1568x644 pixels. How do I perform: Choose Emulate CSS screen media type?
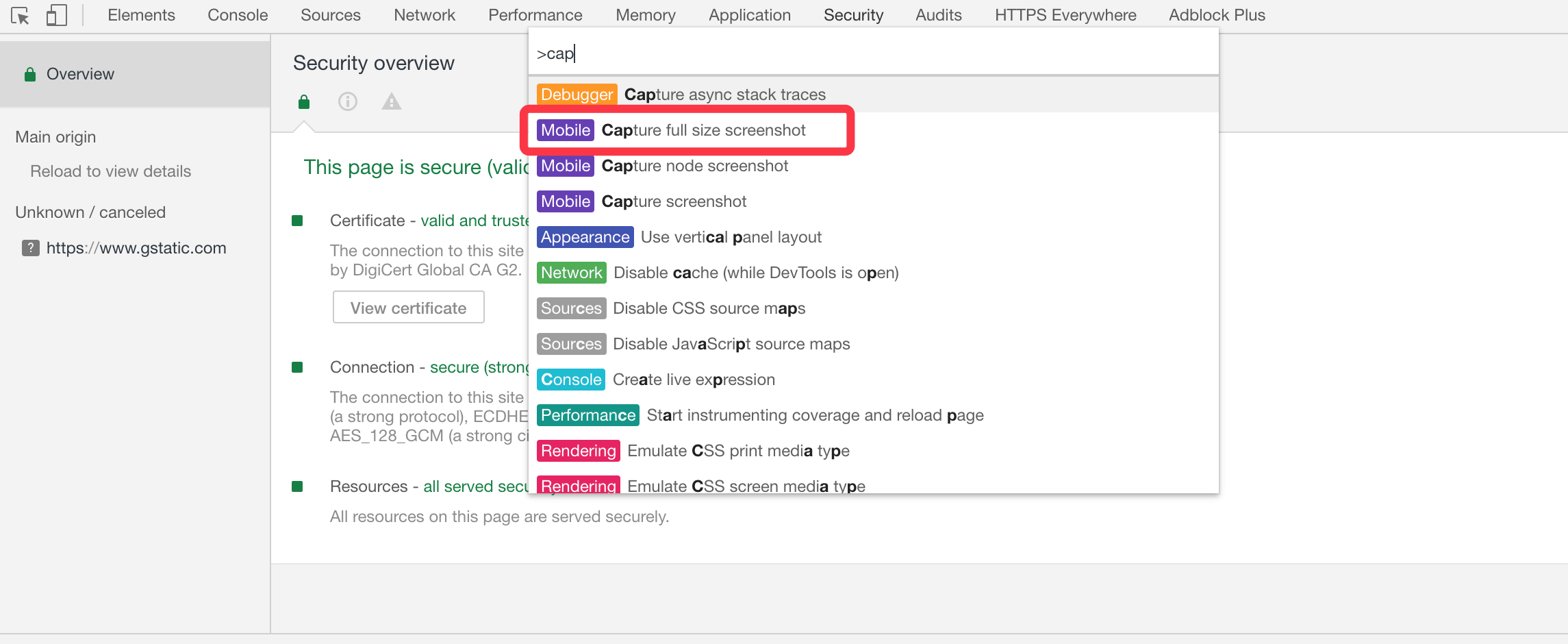coord(874,482)
